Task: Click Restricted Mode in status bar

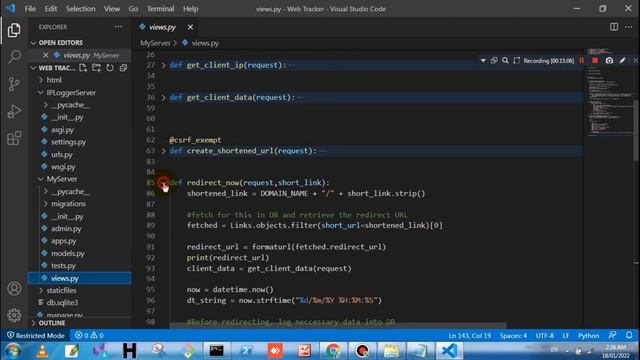Action: point(36,336)
